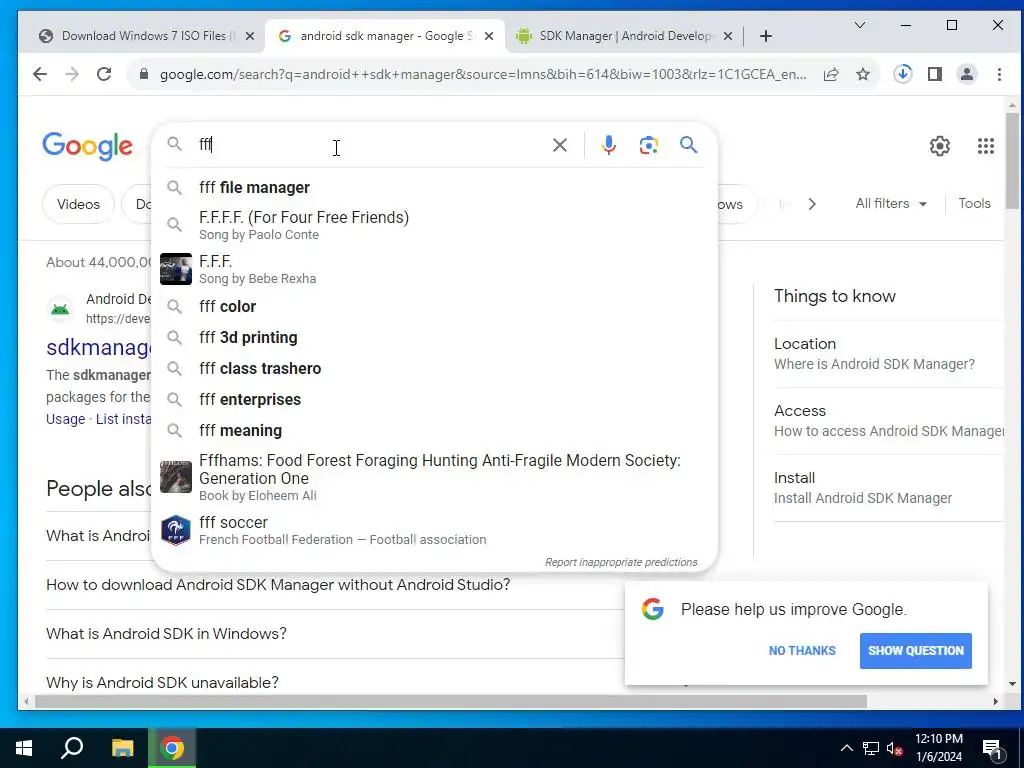Click NO THANKS on Google prompt
The height and width of the screenshot is (768, 1024).
pyautogui.click(x=802, y=650)
